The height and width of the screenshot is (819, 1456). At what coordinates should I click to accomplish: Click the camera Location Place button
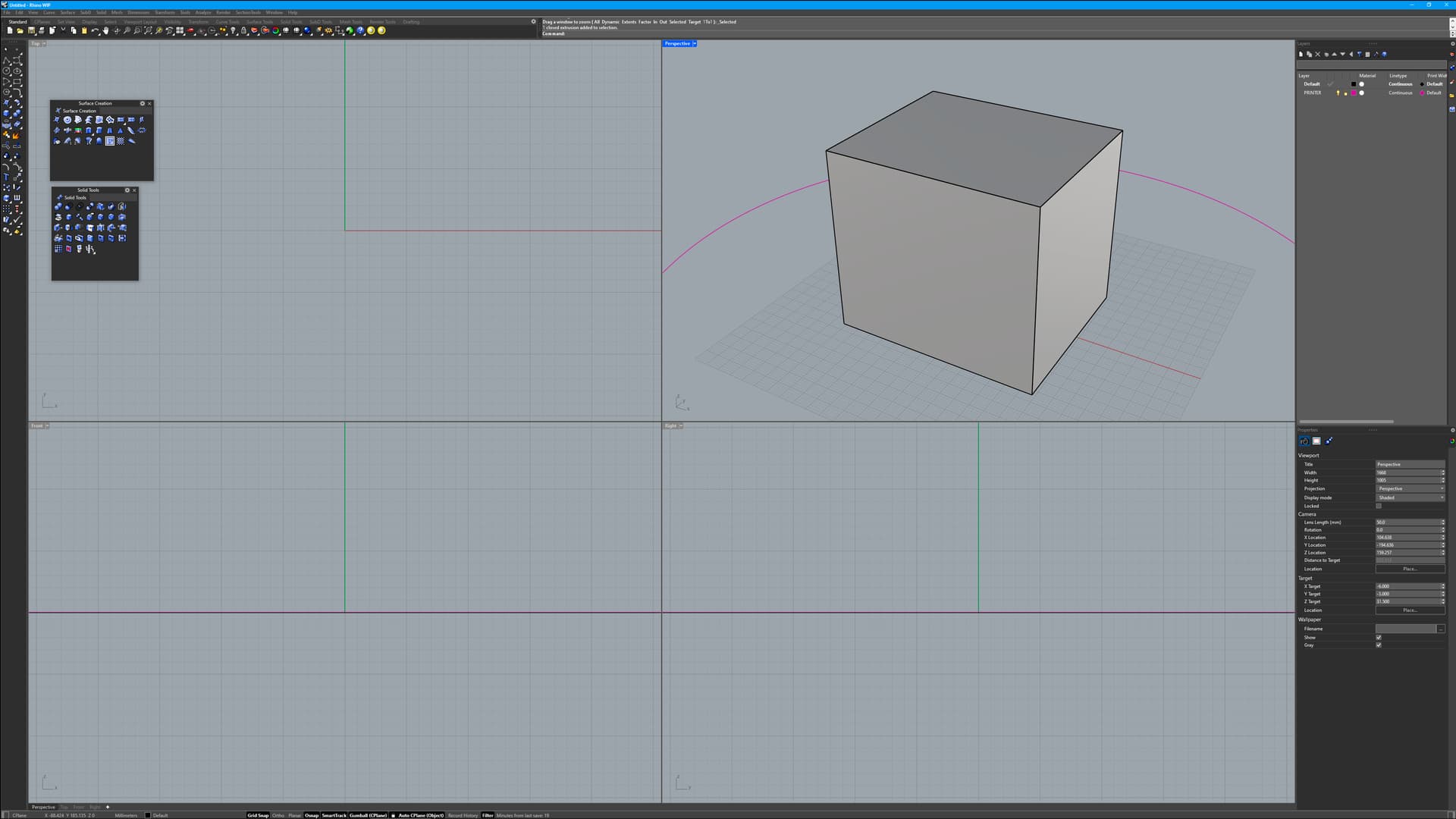[x=1410, y=569]
